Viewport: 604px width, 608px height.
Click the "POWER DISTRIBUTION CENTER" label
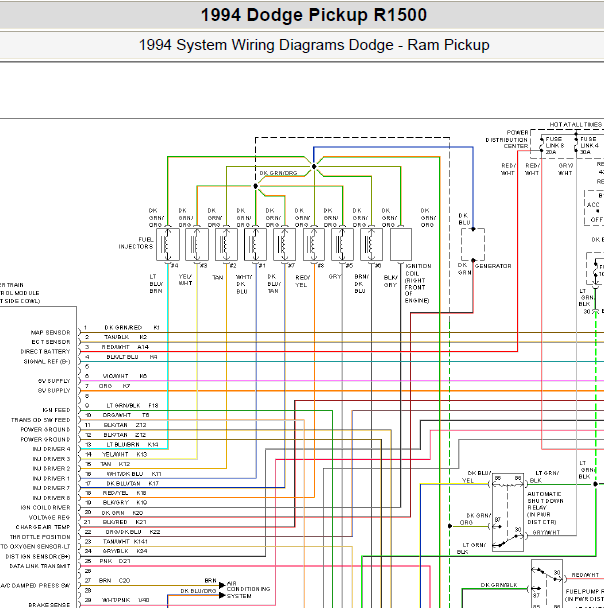click(x=507, y=140)
